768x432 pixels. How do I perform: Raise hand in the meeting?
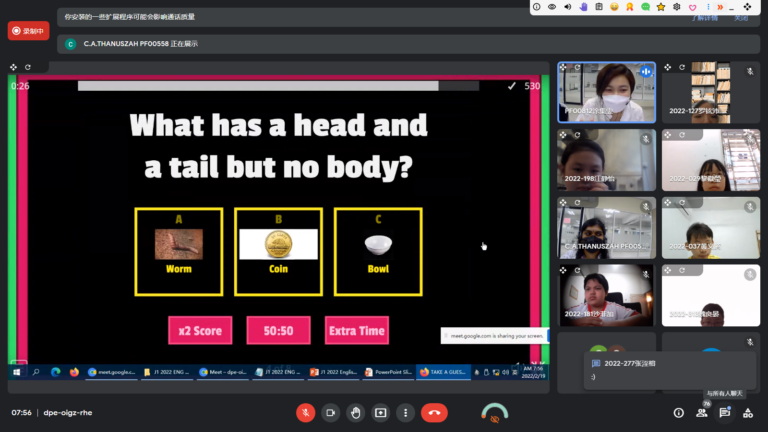click(356, 412)
